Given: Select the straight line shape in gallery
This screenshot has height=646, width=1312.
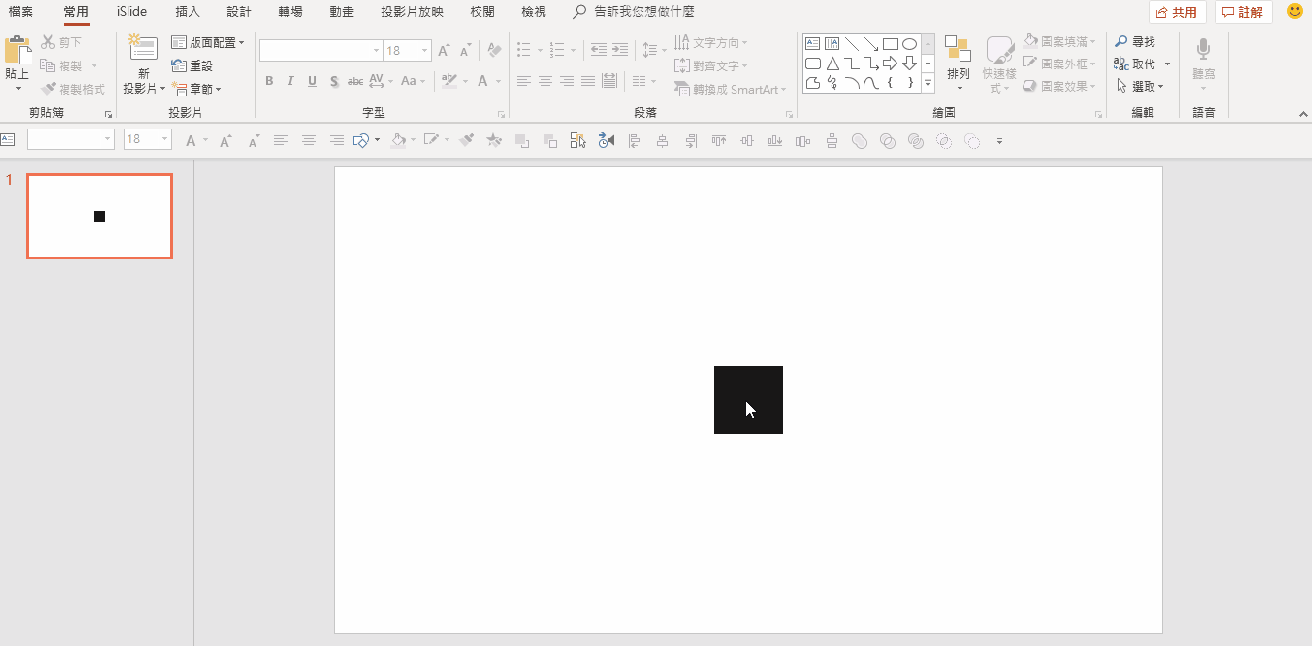Looking at the screenshot, I should click(x=851, y=43).
